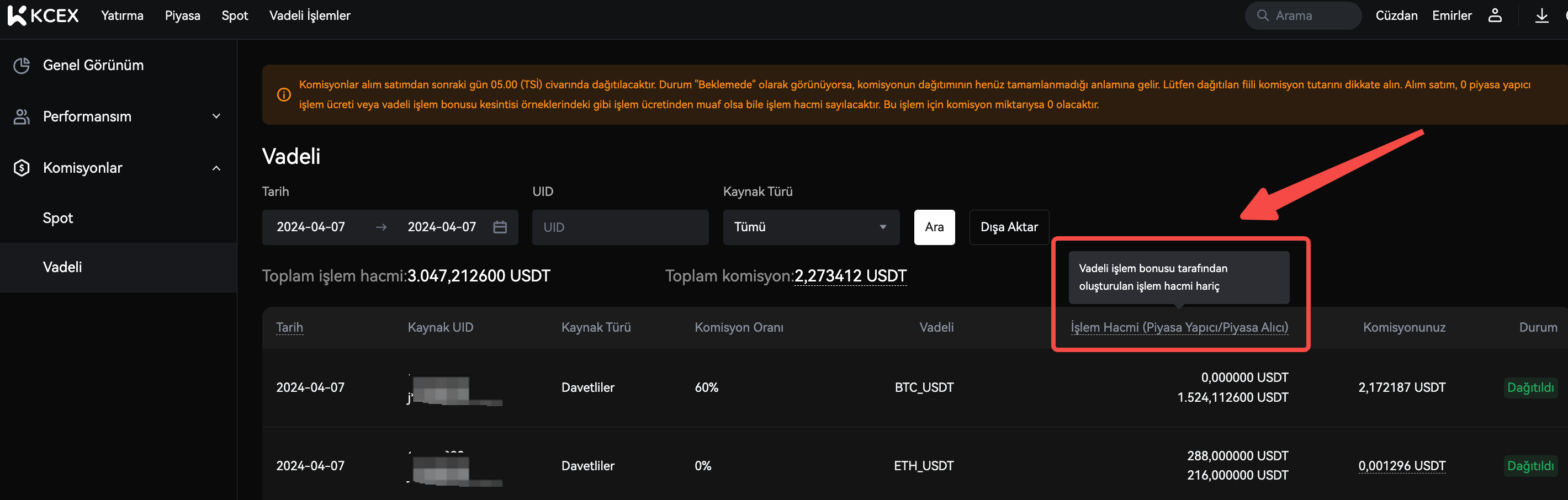This screenshot has height=500, width=1568.
Task: Select Spot under Komisyonlar sidebar
Action: [58, 218]
